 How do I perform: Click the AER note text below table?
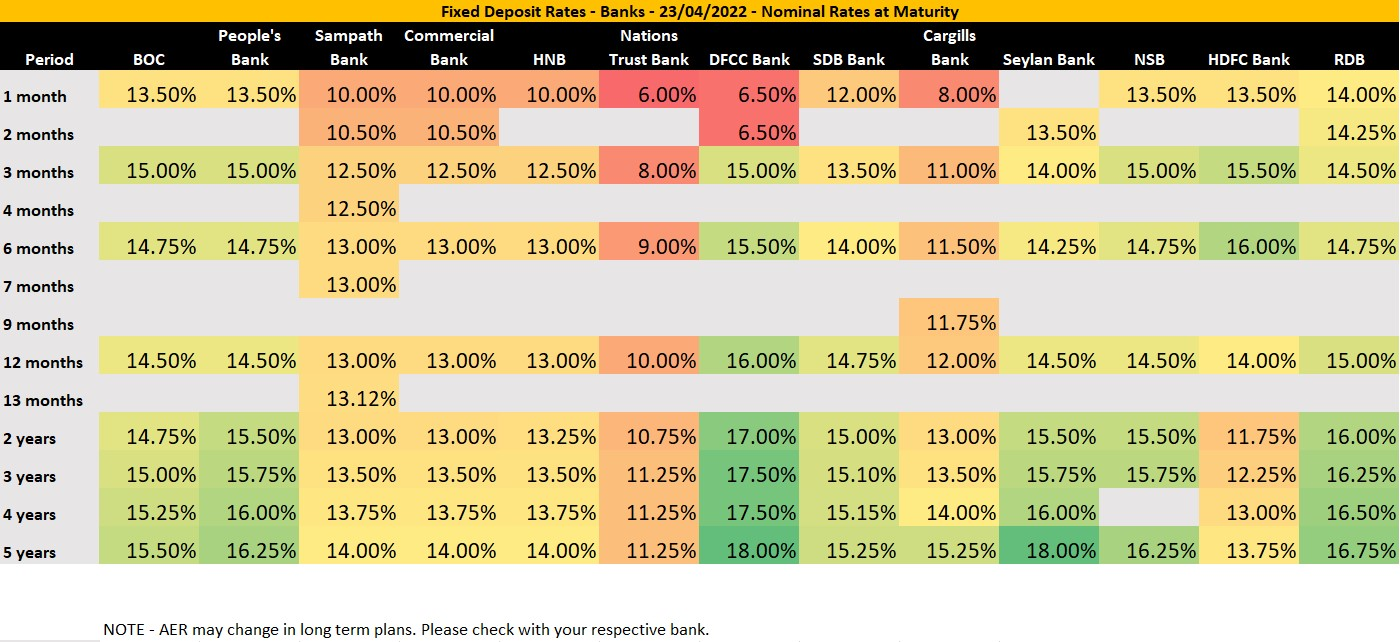(x=406, y=629)
